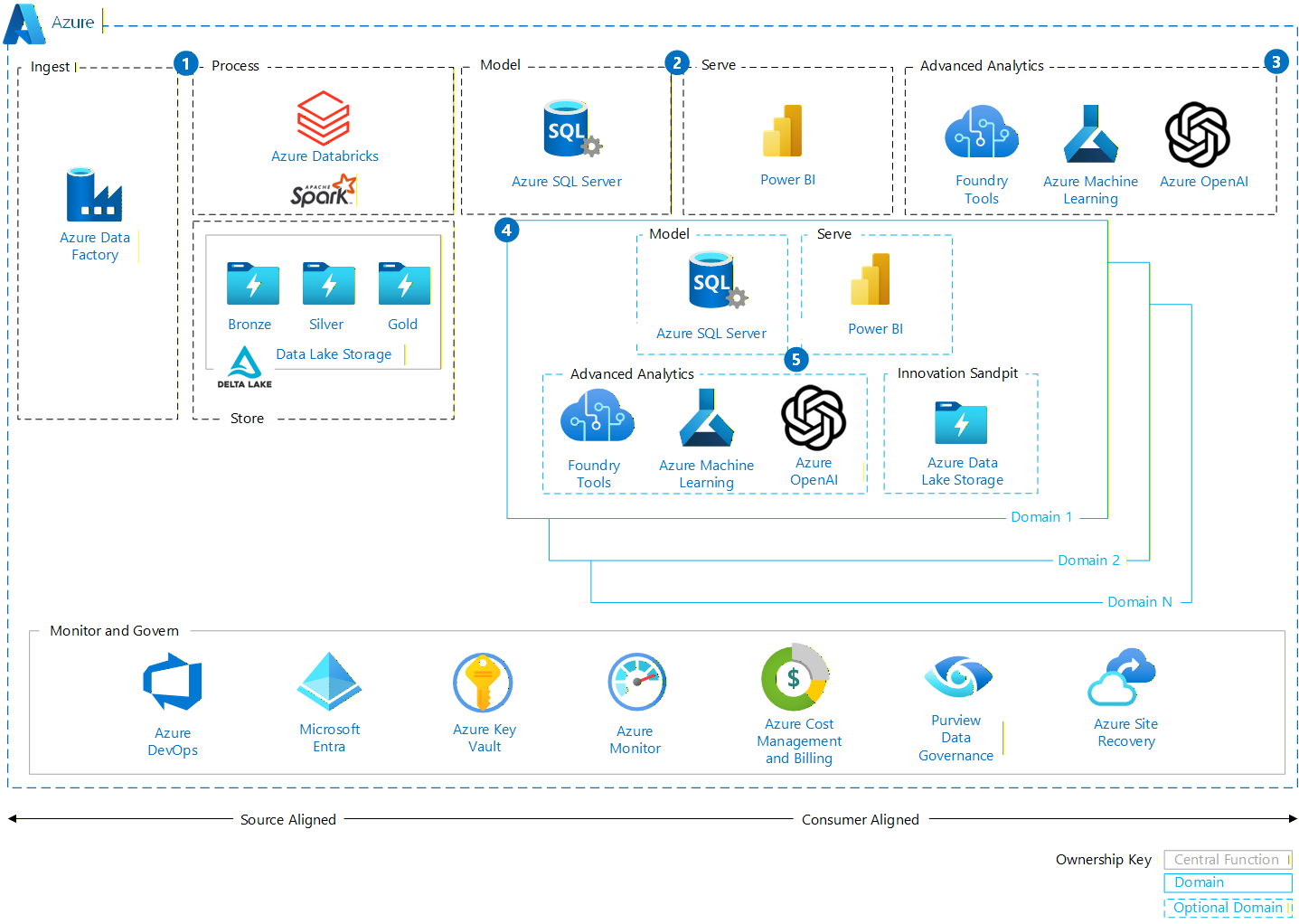
Task: Click the Azure logo icon
Action: click(24, 24)
